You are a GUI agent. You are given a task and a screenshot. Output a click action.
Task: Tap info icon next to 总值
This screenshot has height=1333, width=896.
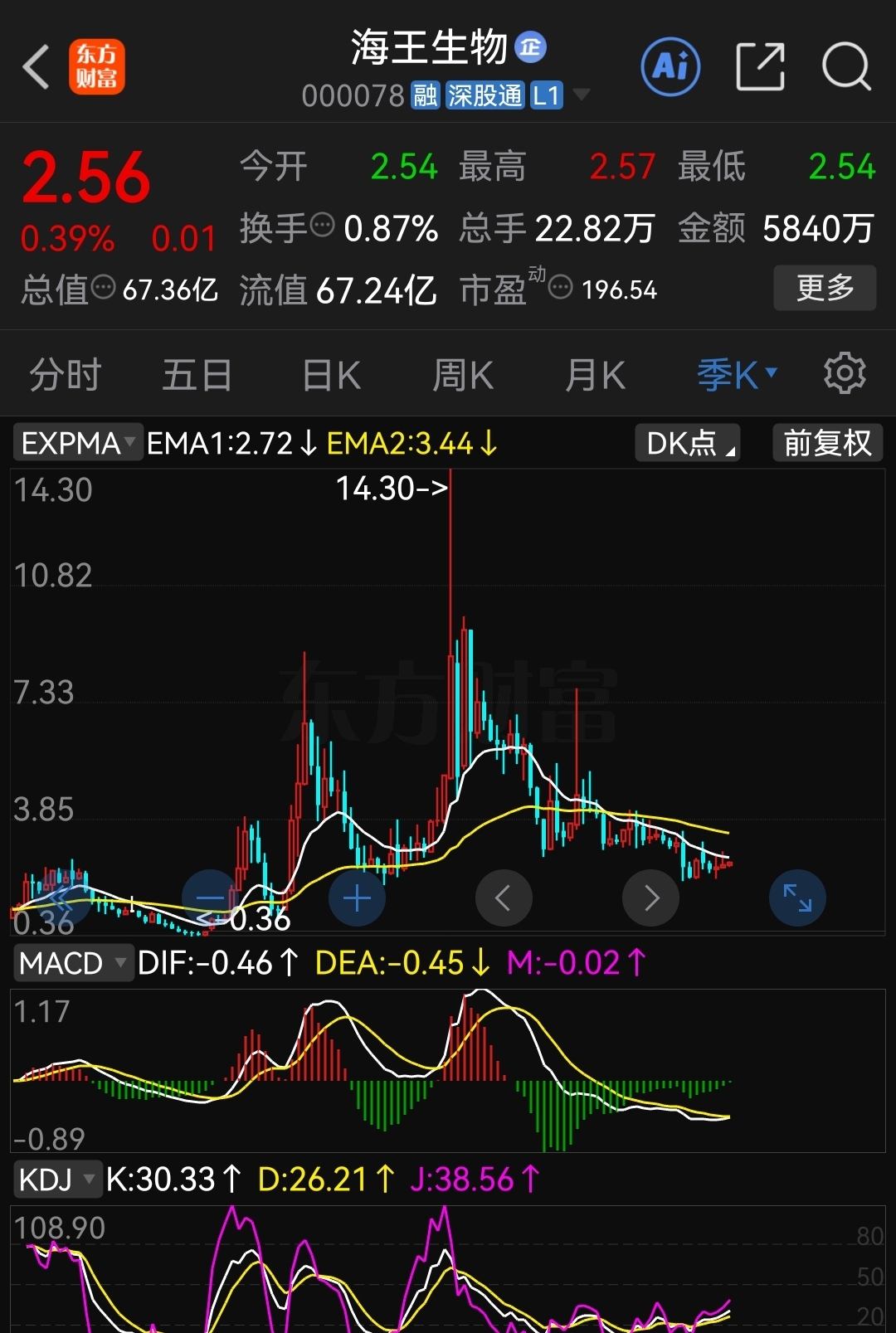103,287
